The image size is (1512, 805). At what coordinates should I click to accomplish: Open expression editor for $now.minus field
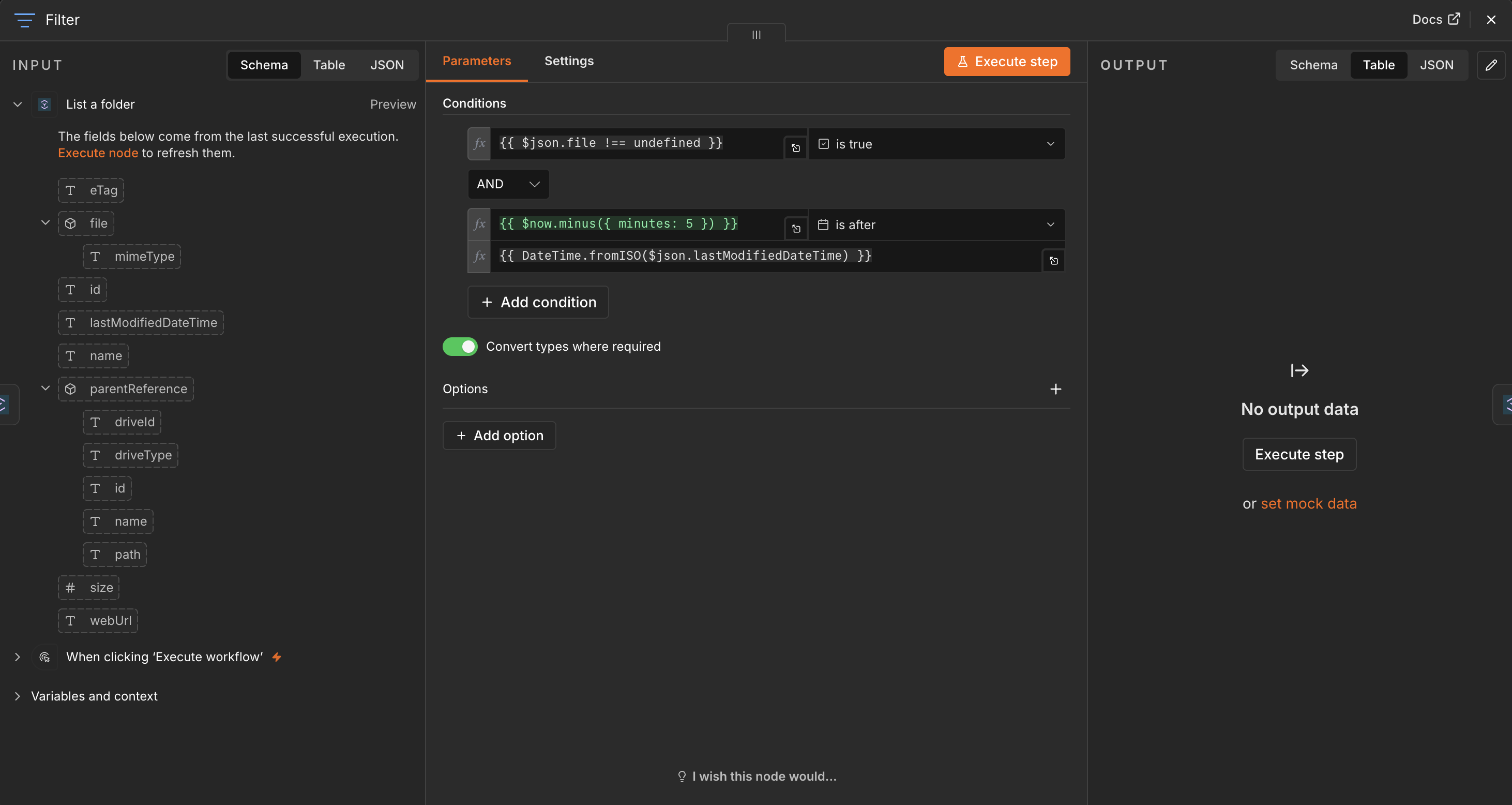tap(796, 228)
